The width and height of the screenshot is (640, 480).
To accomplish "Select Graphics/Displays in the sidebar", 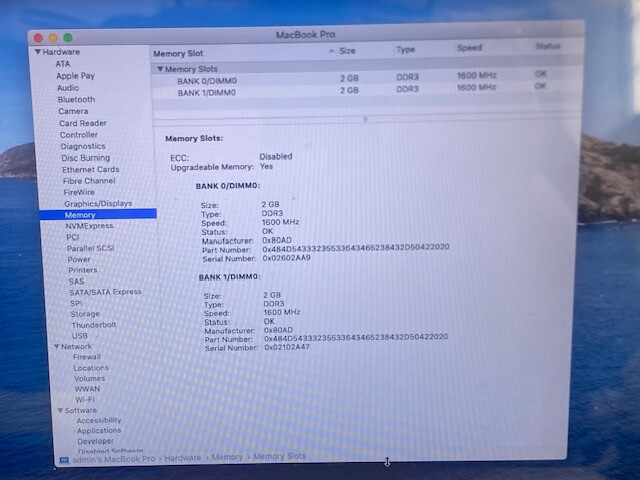I will 98,203.
